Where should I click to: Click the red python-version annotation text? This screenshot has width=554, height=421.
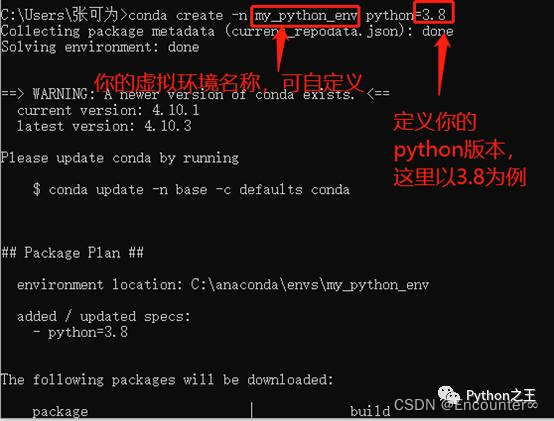[x=460, y=149]
